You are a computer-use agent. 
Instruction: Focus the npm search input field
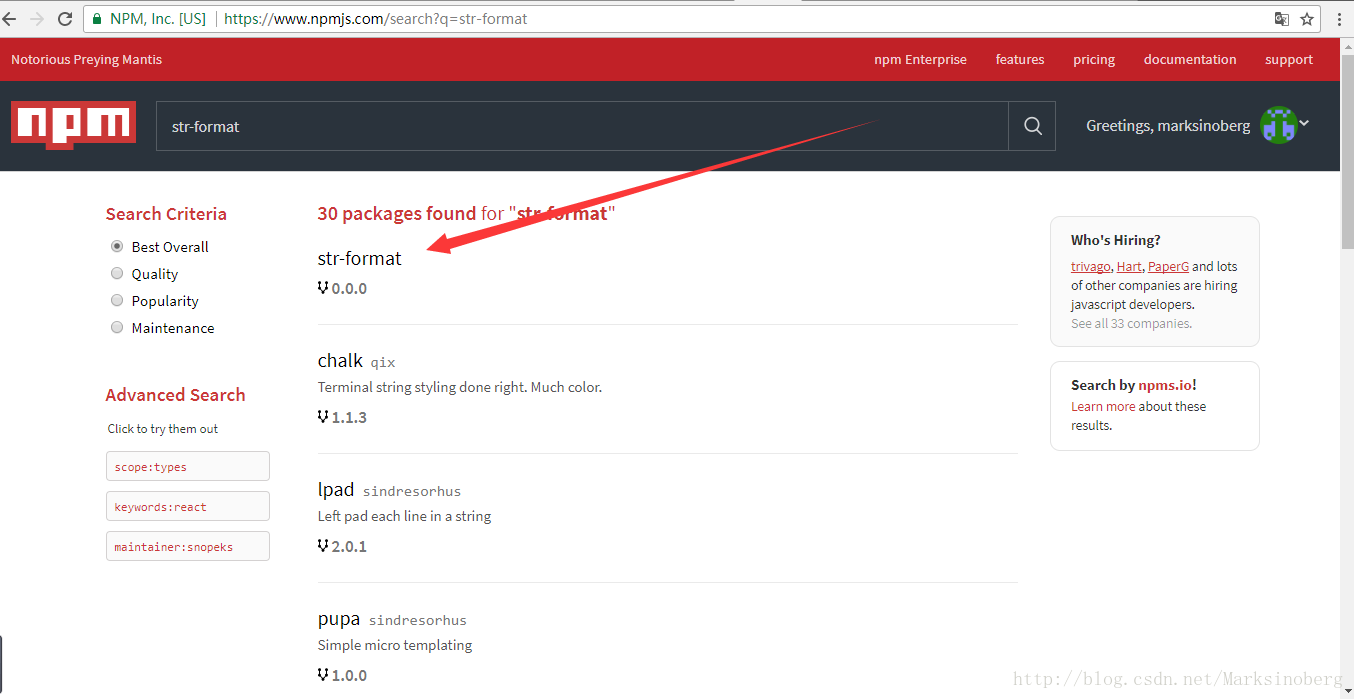[582, 126]
